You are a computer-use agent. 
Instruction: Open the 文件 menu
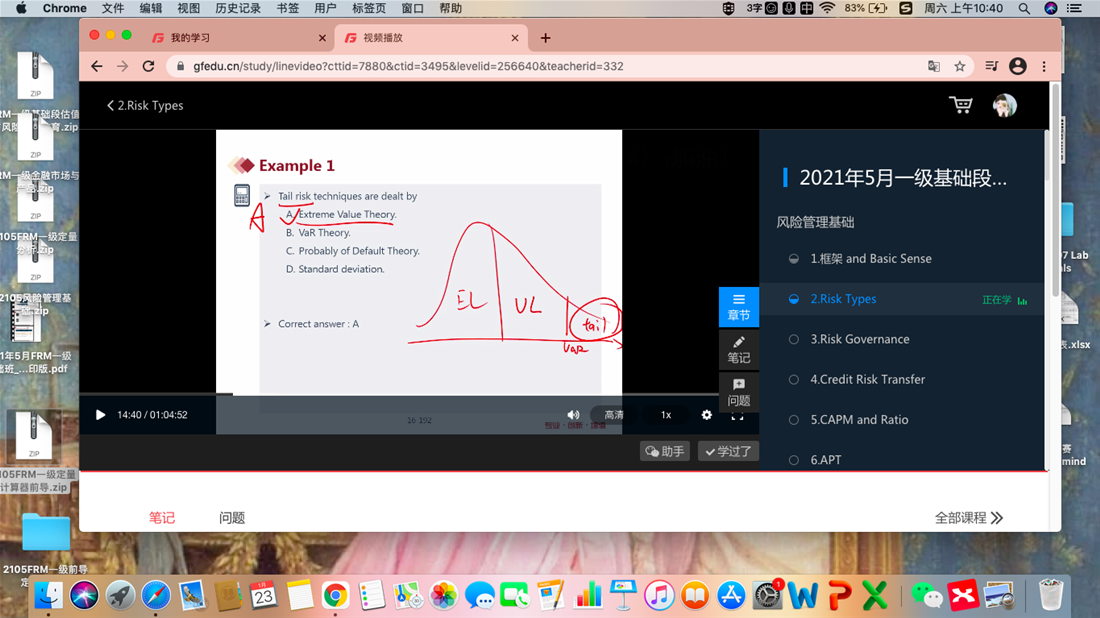(x=113, y=8)
